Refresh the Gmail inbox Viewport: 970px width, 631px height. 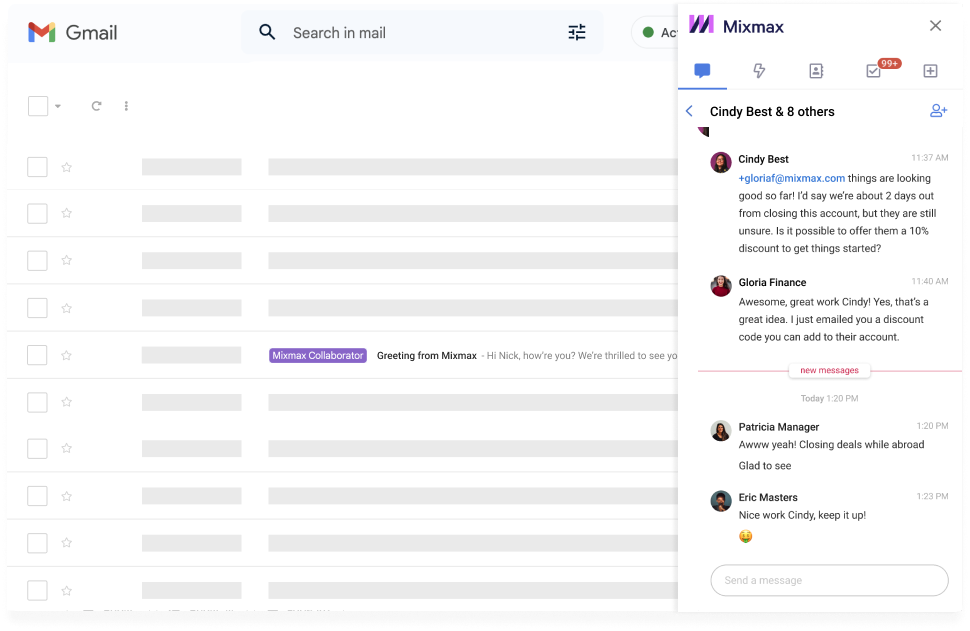pos(96,106)
